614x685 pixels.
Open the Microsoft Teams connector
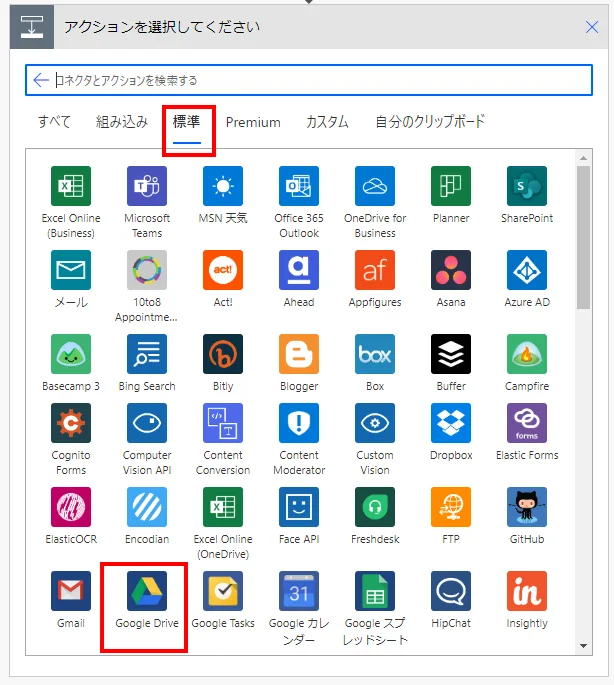point(147,186)
